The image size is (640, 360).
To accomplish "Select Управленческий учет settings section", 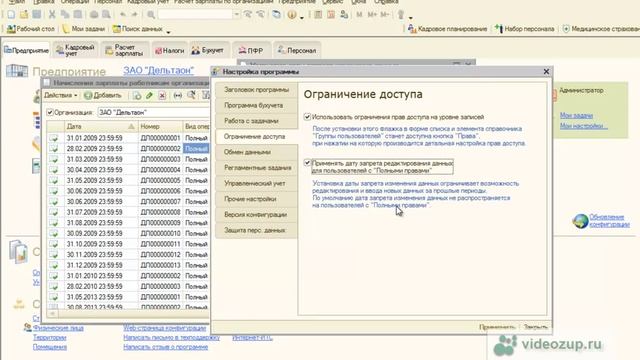I will [x=256, y=183].
